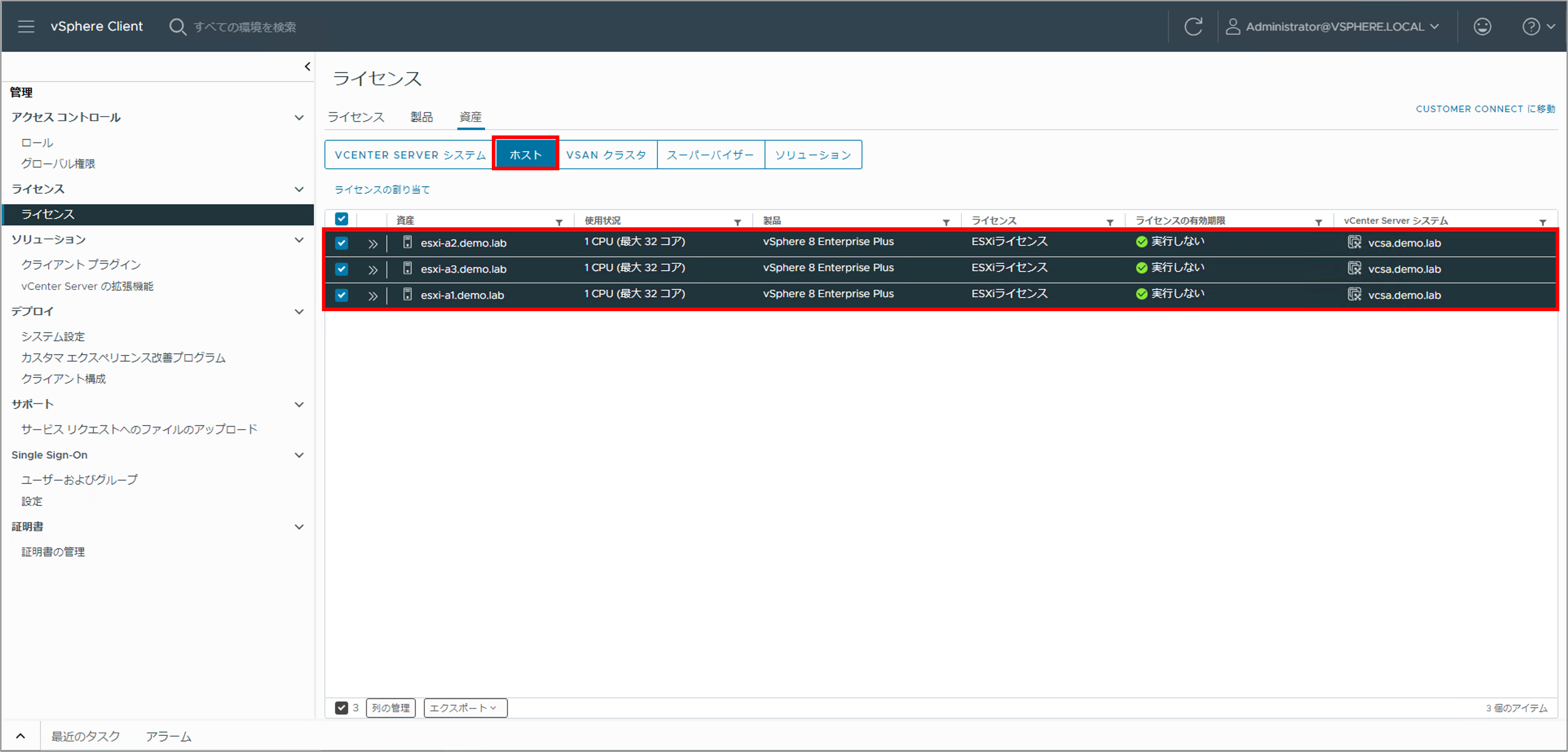
Task: Select the スーパーバイザー asset filter
Action: click(710, 155)
